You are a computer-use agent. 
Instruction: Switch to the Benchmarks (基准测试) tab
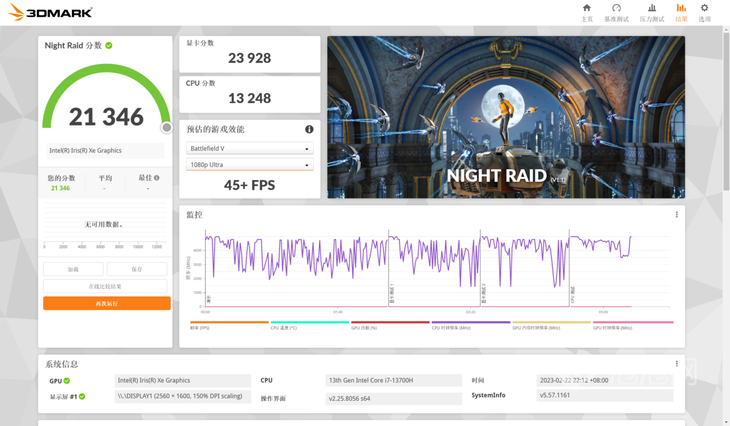click(616, 13)
